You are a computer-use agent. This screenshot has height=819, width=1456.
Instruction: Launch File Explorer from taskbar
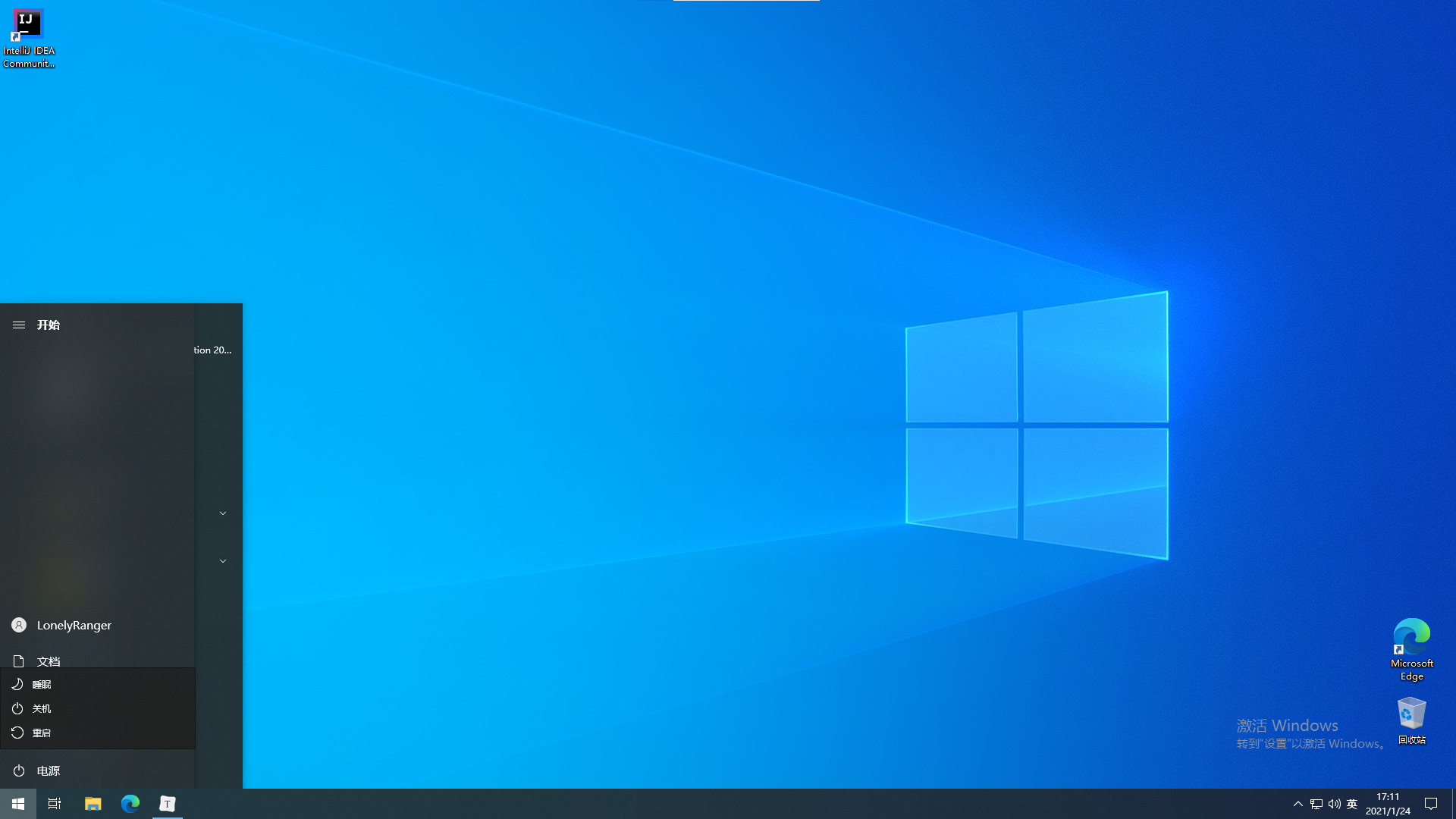point(93,804)
